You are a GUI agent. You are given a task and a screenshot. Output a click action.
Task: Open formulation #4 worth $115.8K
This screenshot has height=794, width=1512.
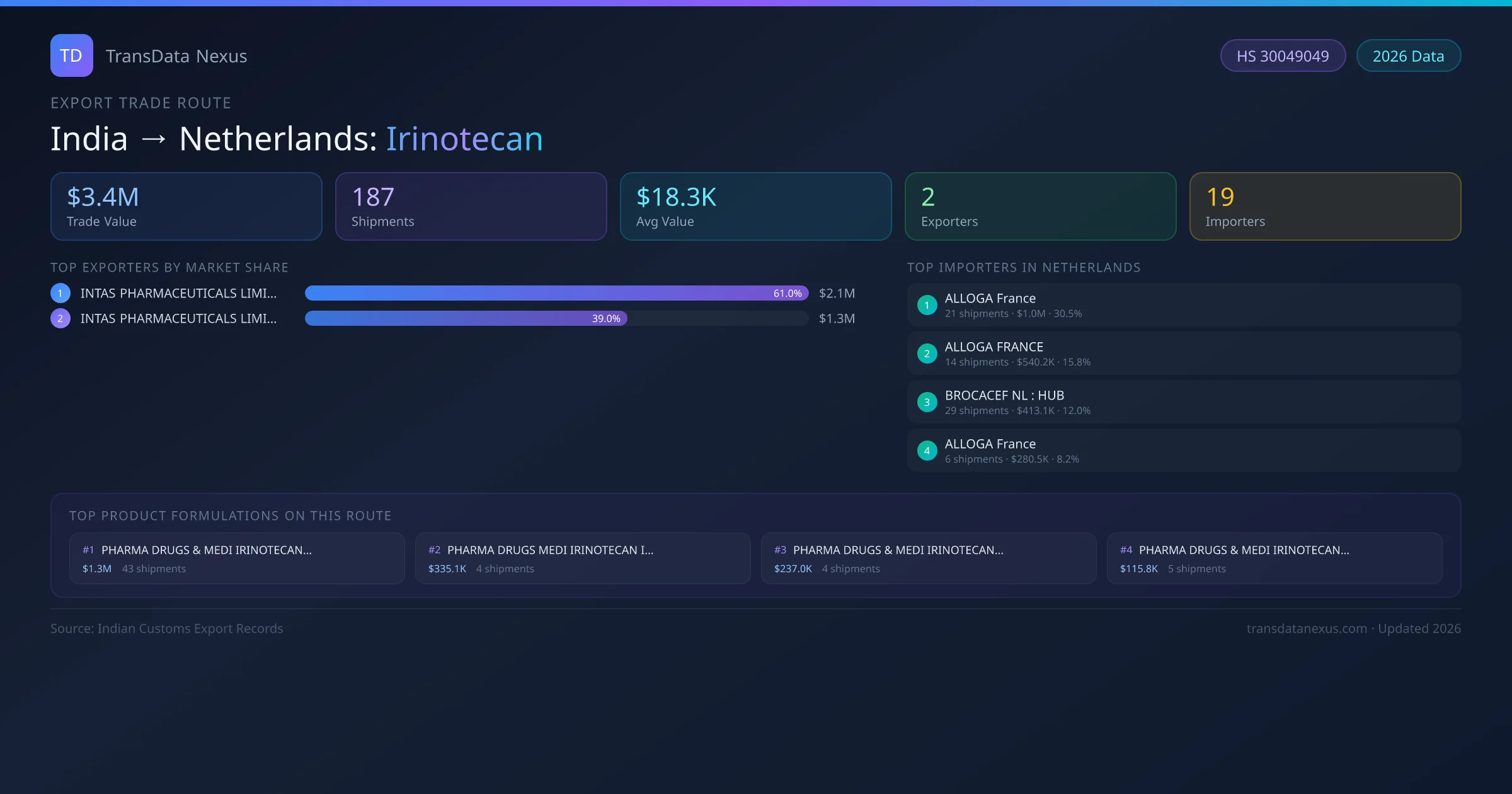pyautogui.click(x=1274, y=558)
